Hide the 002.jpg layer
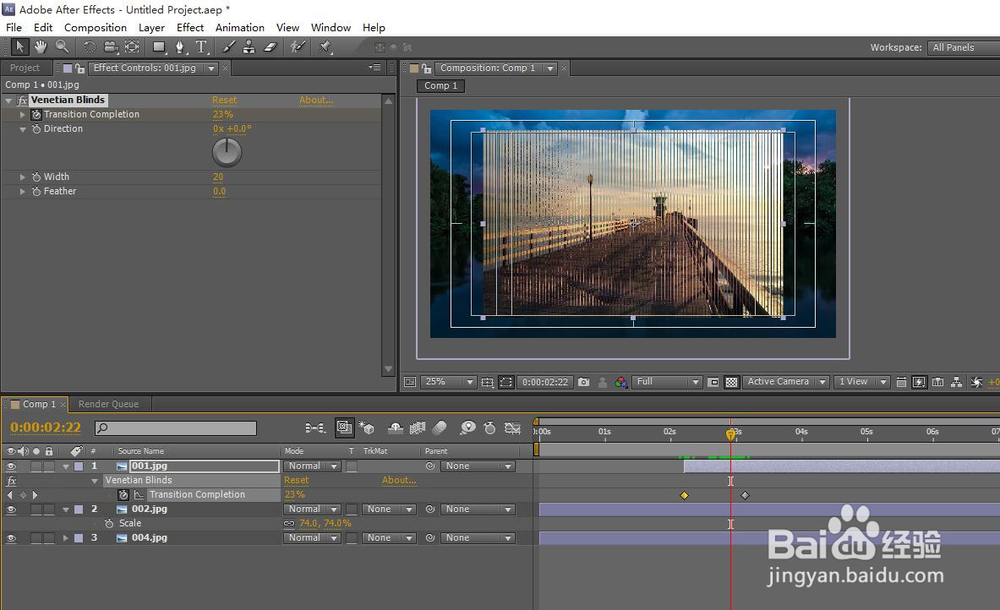 [x=11, y=509]
